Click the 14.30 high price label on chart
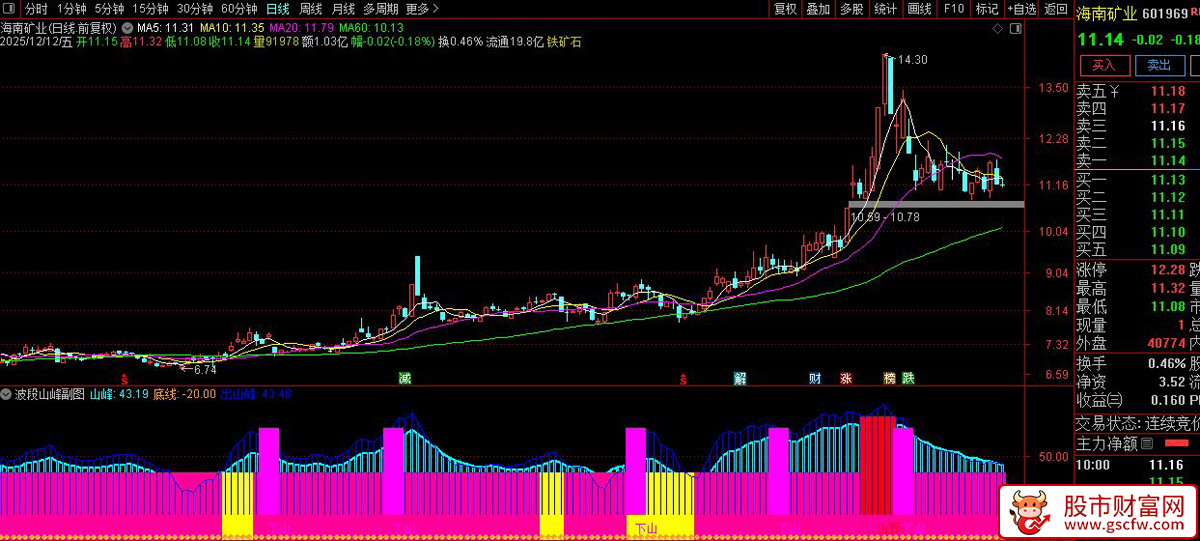 coord(912,60)
